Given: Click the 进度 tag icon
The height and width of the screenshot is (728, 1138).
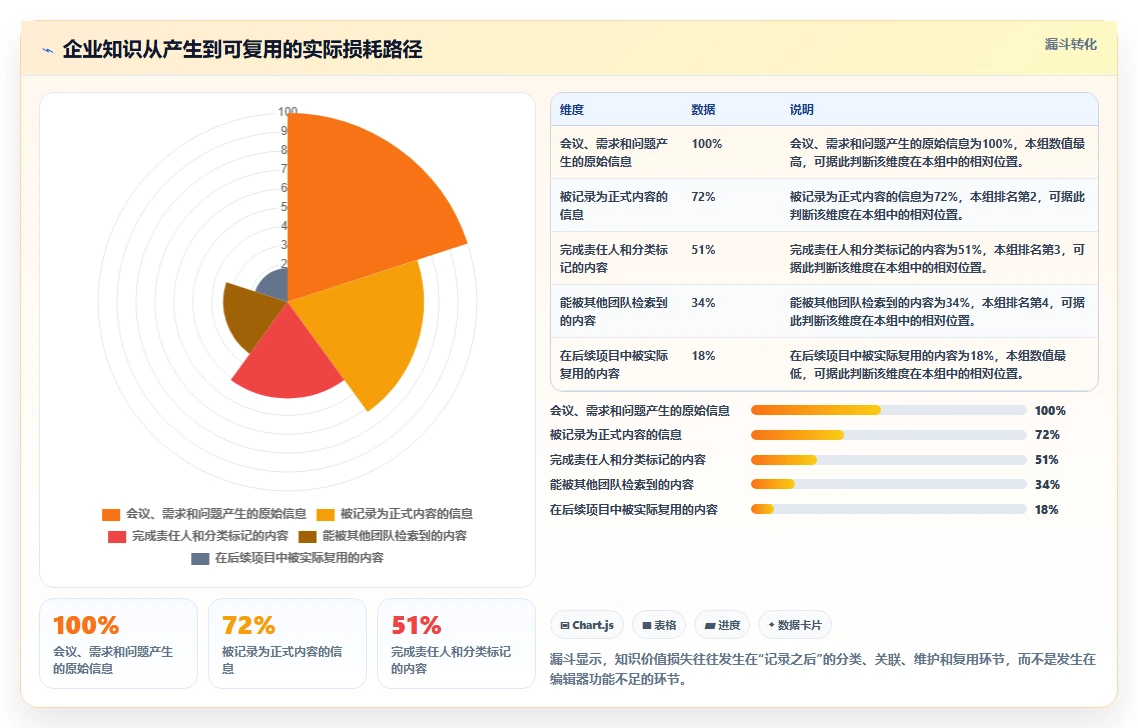Looking at the screenshot, I should (710, 626).
